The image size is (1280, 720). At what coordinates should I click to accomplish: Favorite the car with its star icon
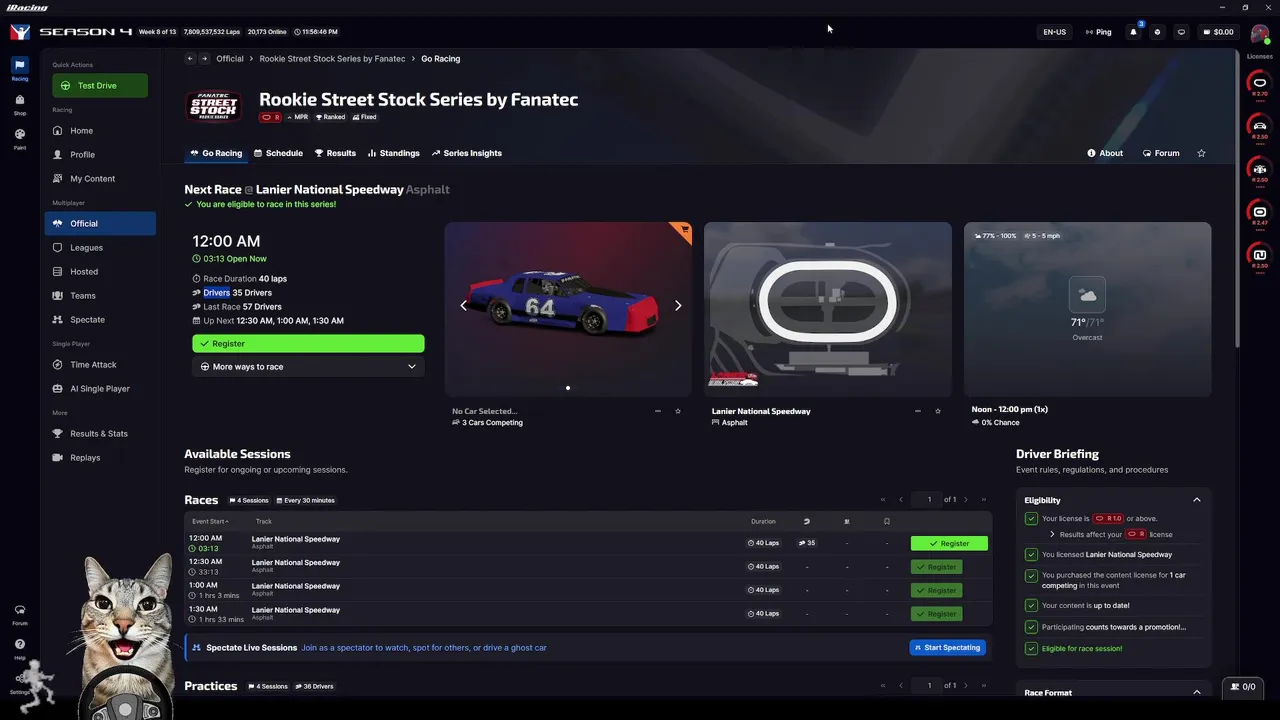coord(678,411)
